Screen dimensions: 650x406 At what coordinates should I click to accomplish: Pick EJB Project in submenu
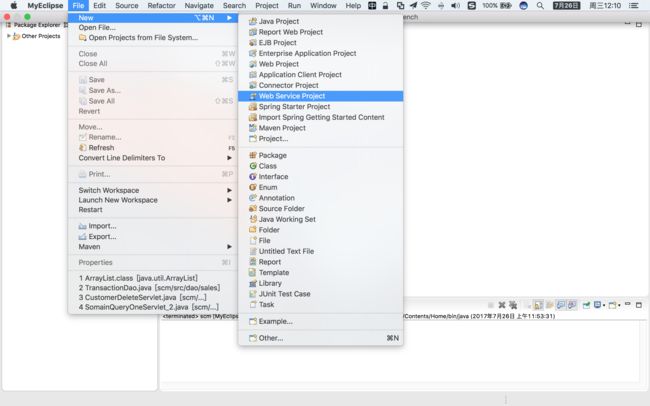320,43
